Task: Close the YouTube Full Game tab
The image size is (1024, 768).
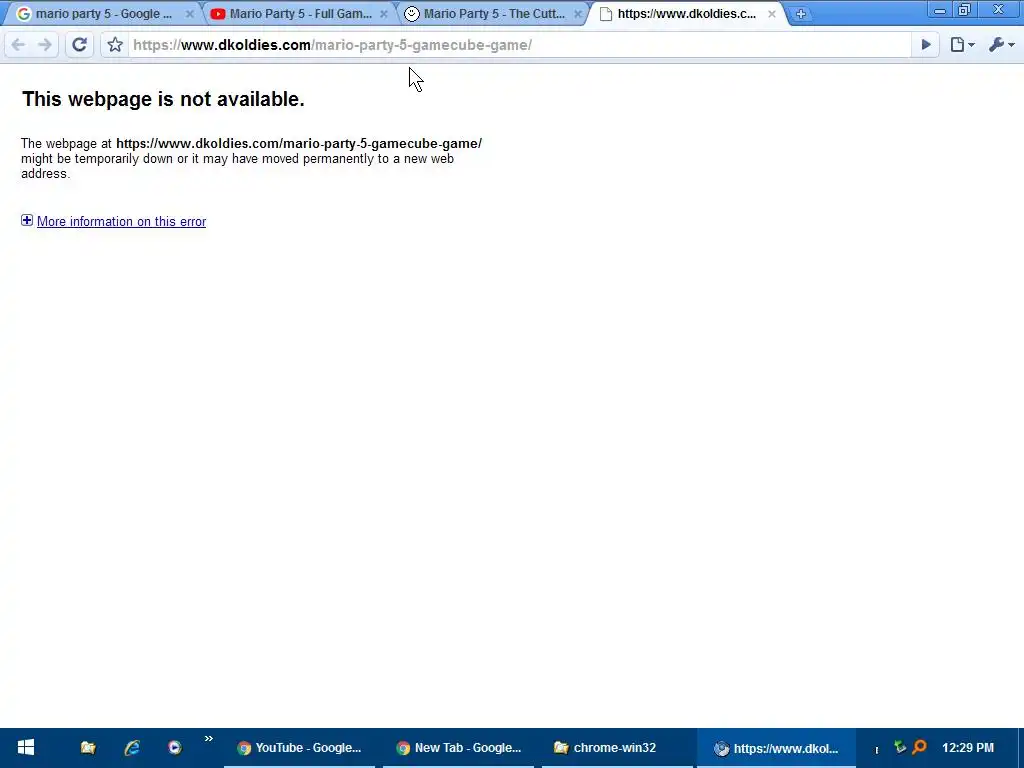Action: 384,14
